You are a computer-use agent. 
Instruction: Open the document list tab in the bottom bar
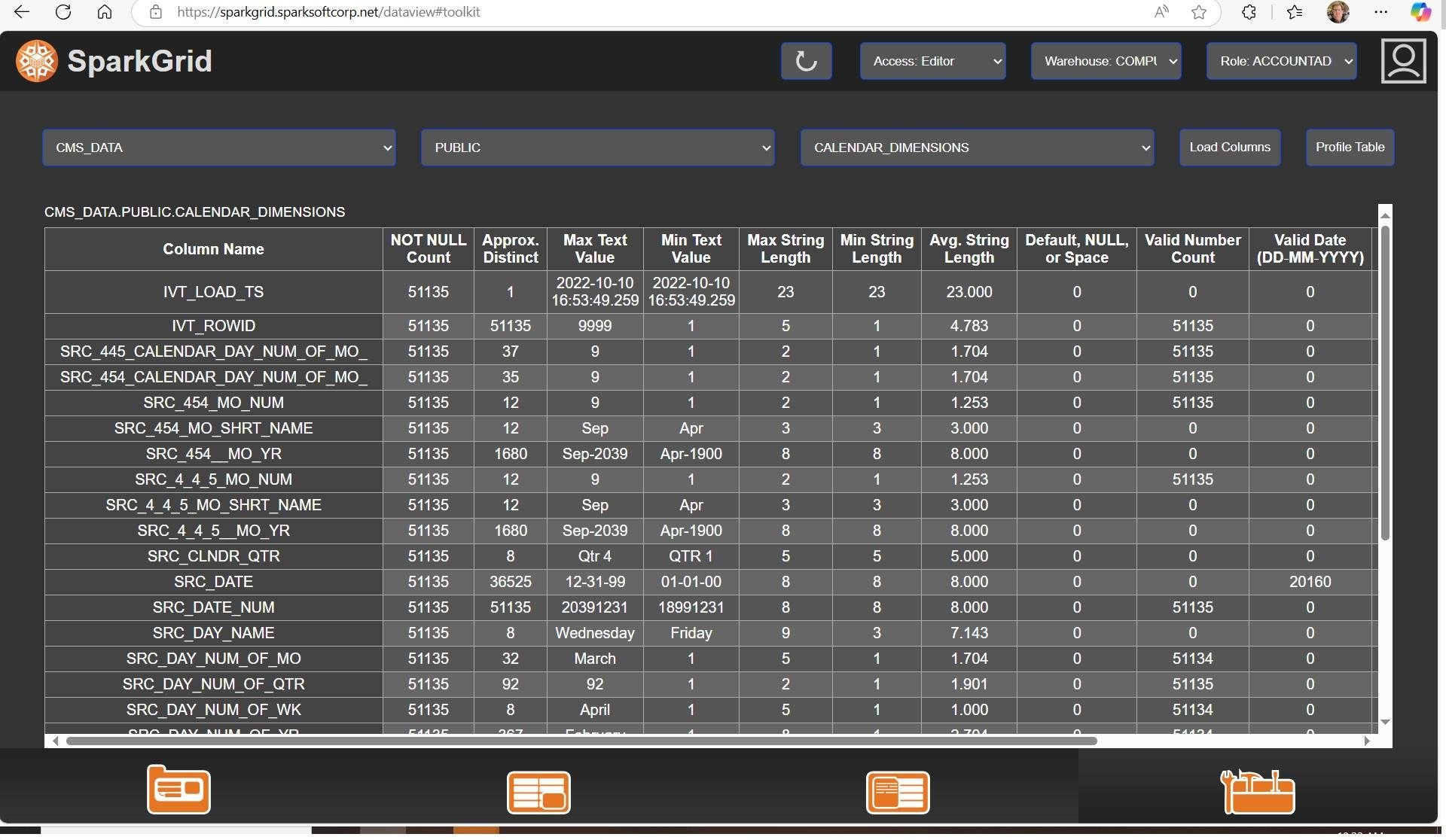tap(898, 792)
